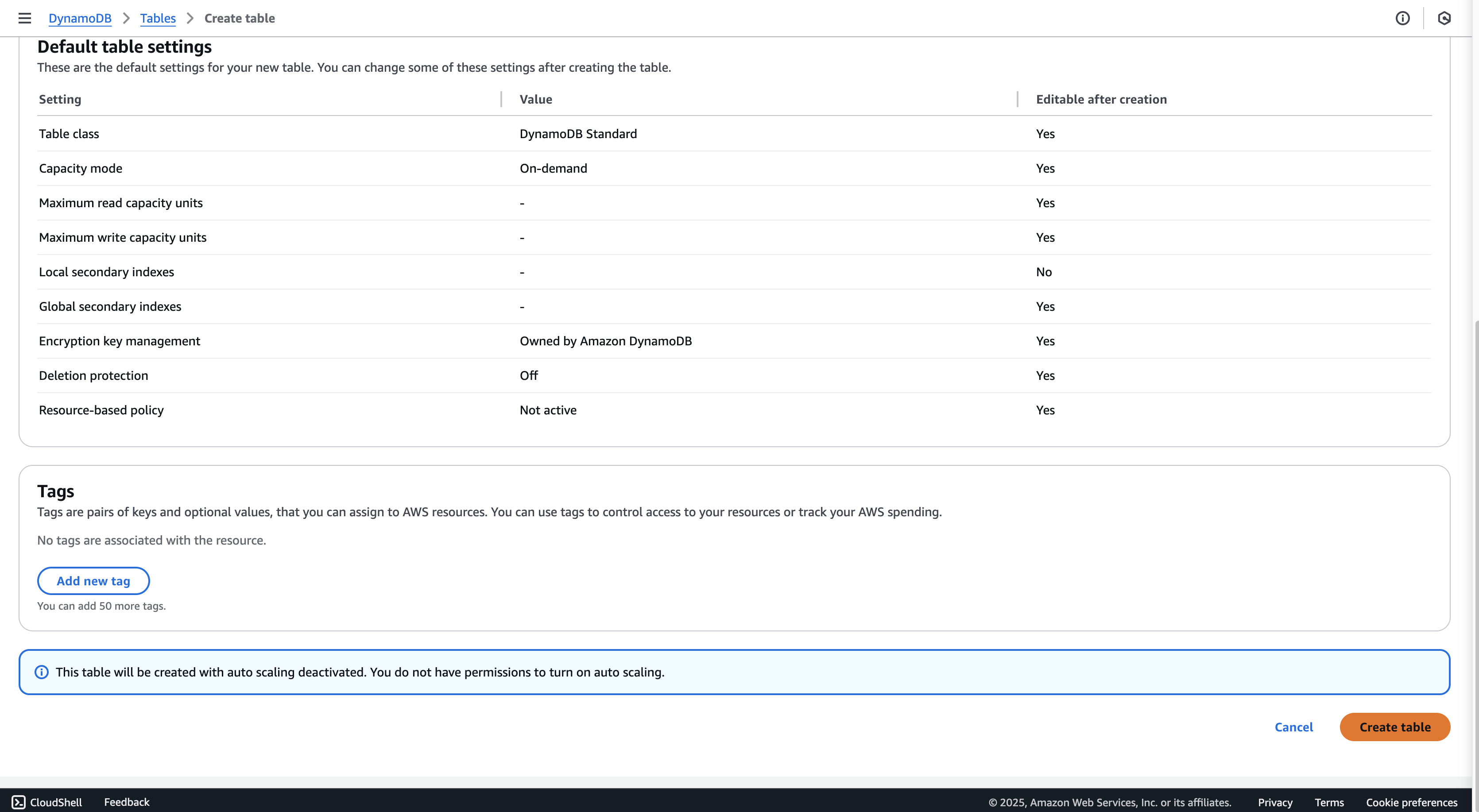
Task: Go to DynamoDB breadcrumb link
Action: pos(80,19)
